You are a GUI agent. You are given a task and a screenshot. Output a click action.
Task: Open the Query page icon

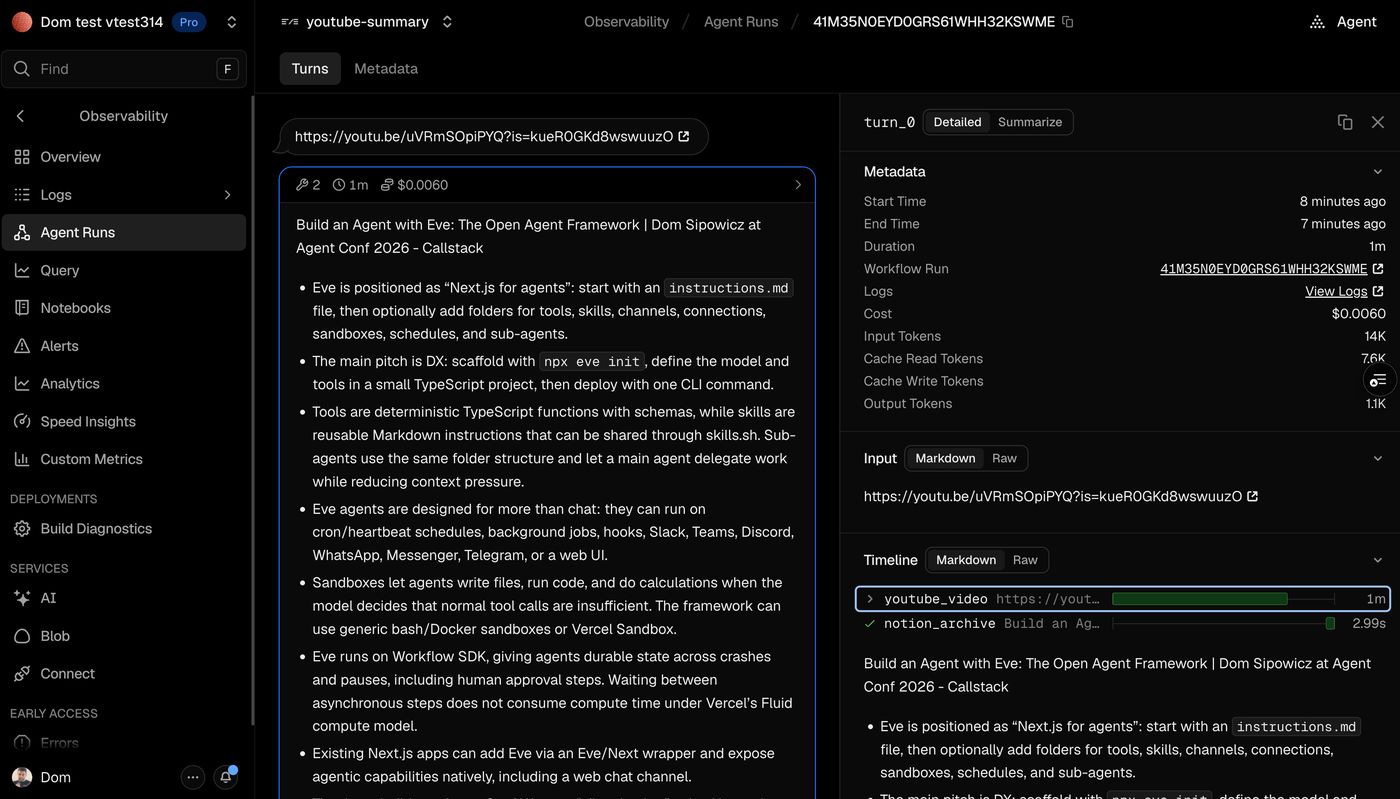point(22,270)
